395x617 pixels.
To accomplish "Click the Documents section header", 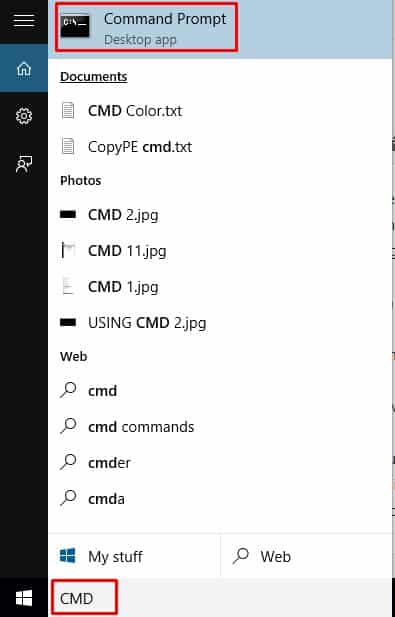I will click(94, 77).
